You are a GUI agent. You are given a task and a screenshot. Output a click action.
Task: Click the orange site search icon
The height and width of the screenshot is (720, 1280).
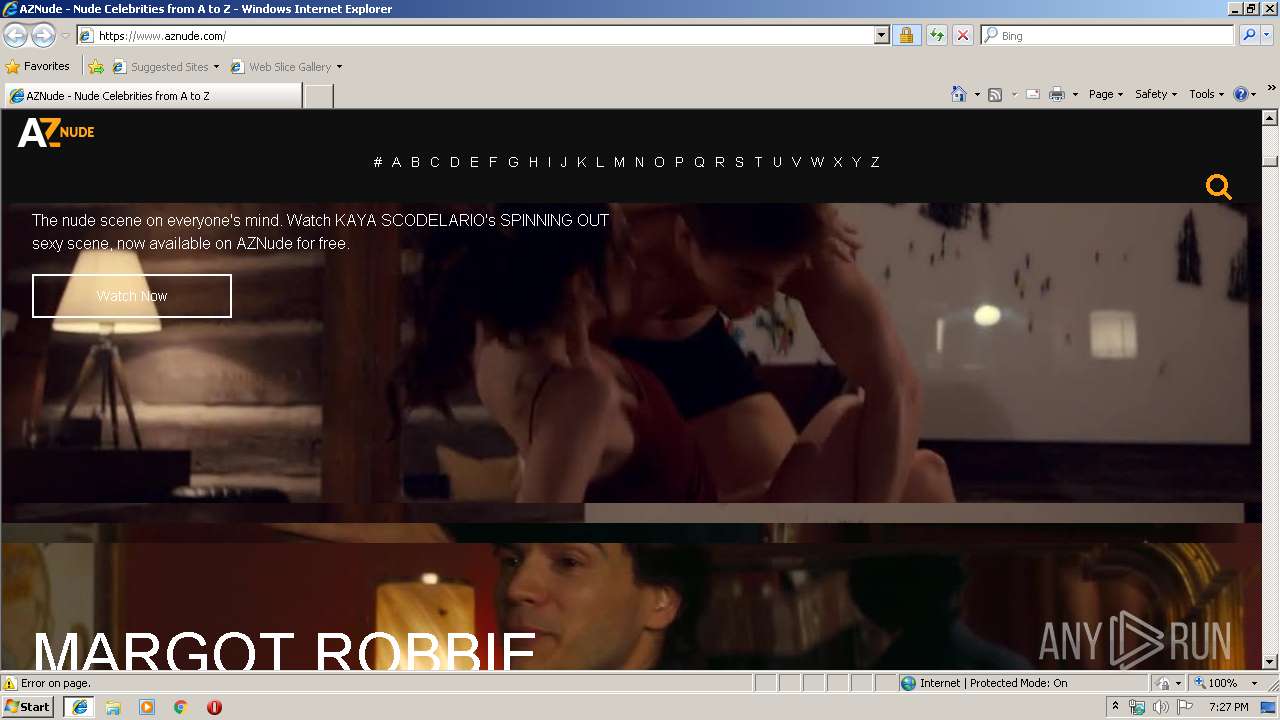tap(1218, 187)
